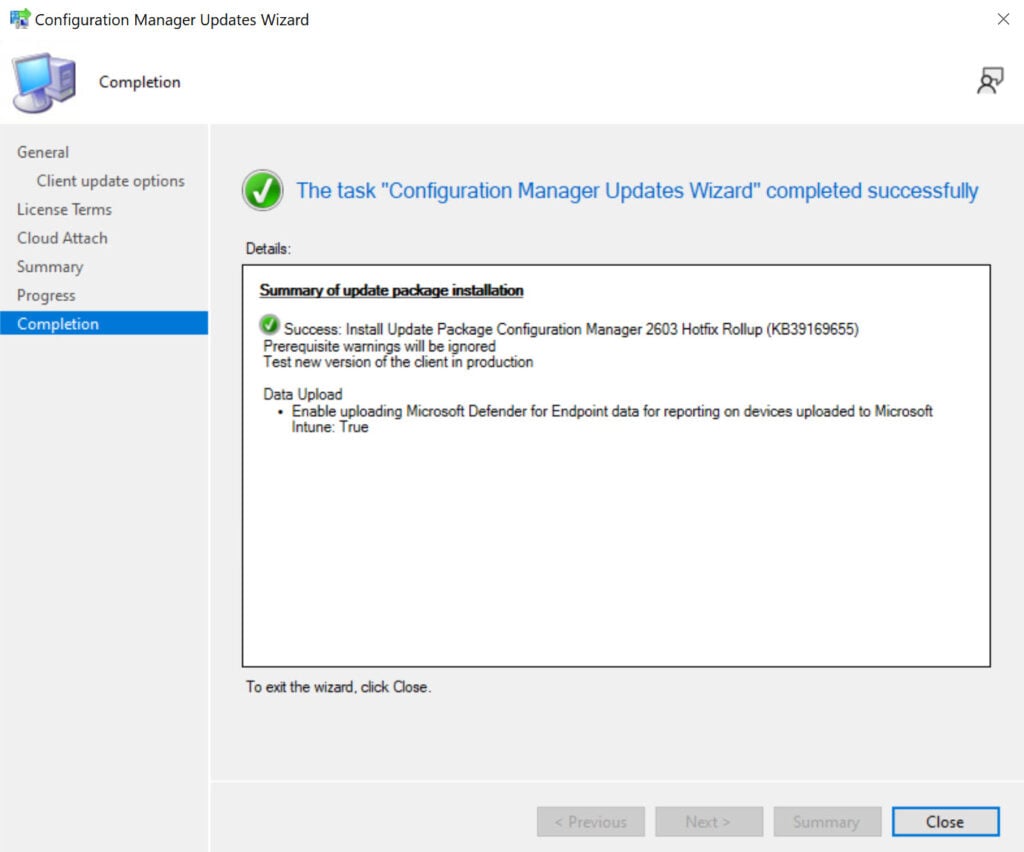This screenshot has width=1024, height=852.
Task: Click the disabled Next button
Action: (709, 821)
